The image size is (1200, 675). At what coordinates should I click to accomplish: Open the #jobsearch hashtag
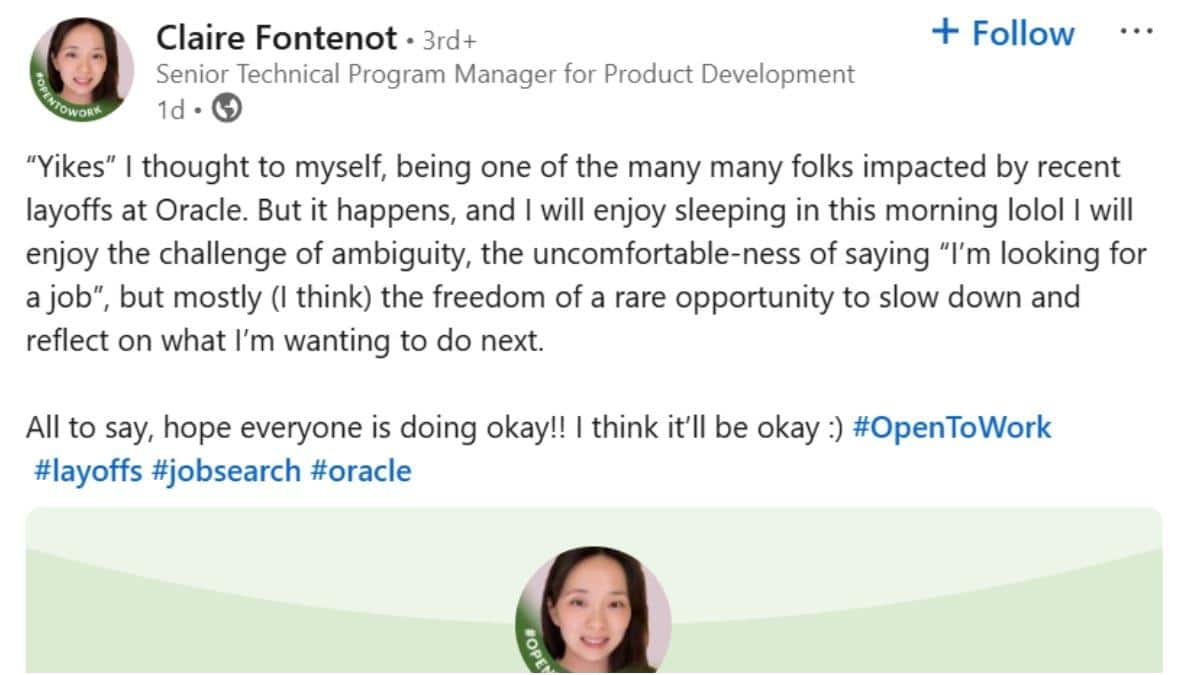pos(226,470)
